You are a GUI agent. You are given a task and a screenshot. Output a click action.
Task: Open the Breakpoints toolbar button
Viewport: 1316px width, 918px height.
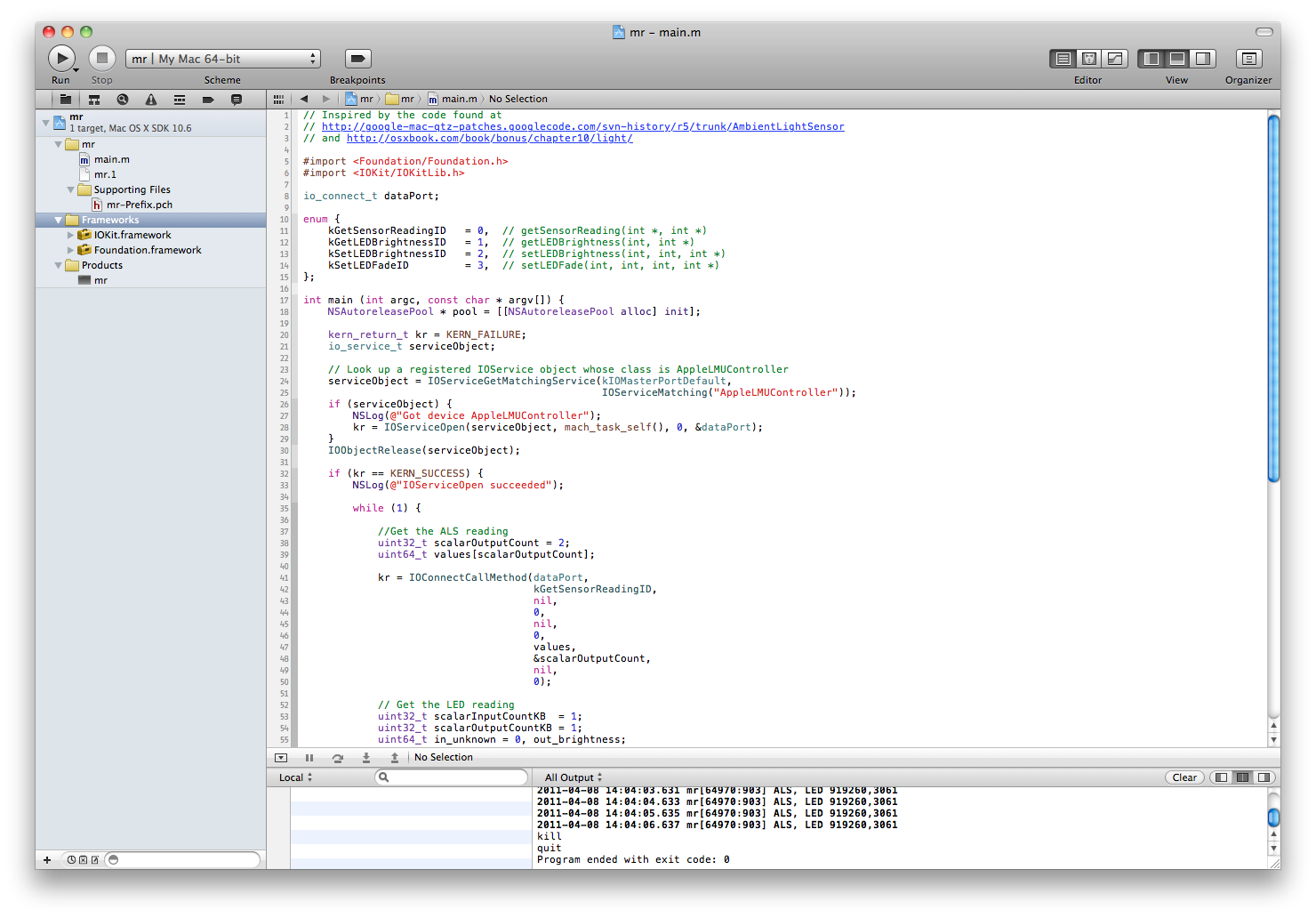(x=357, y=59)
